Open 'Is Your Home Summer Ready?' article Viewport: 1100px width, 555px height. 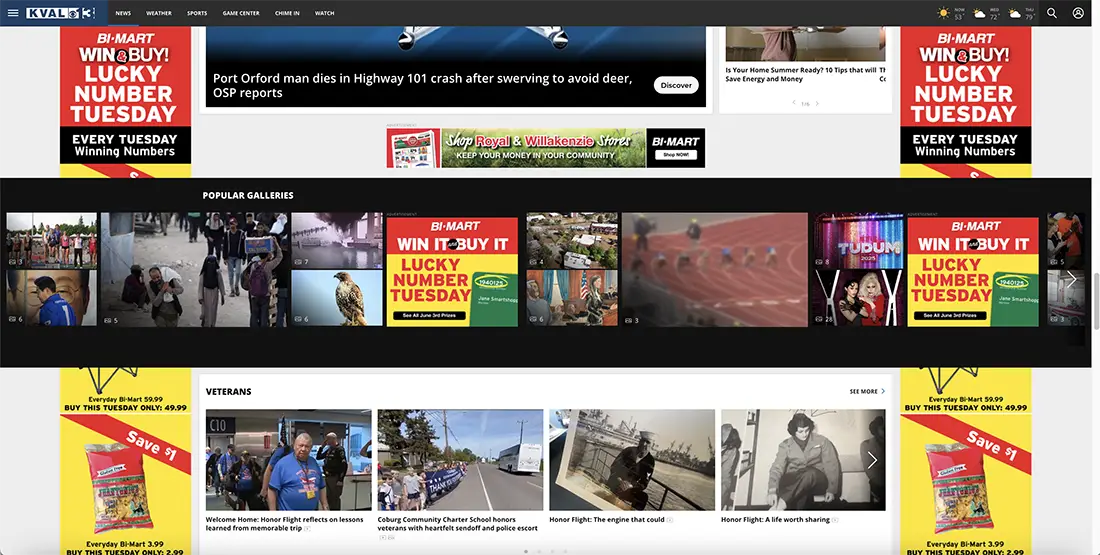click(800, 74)
